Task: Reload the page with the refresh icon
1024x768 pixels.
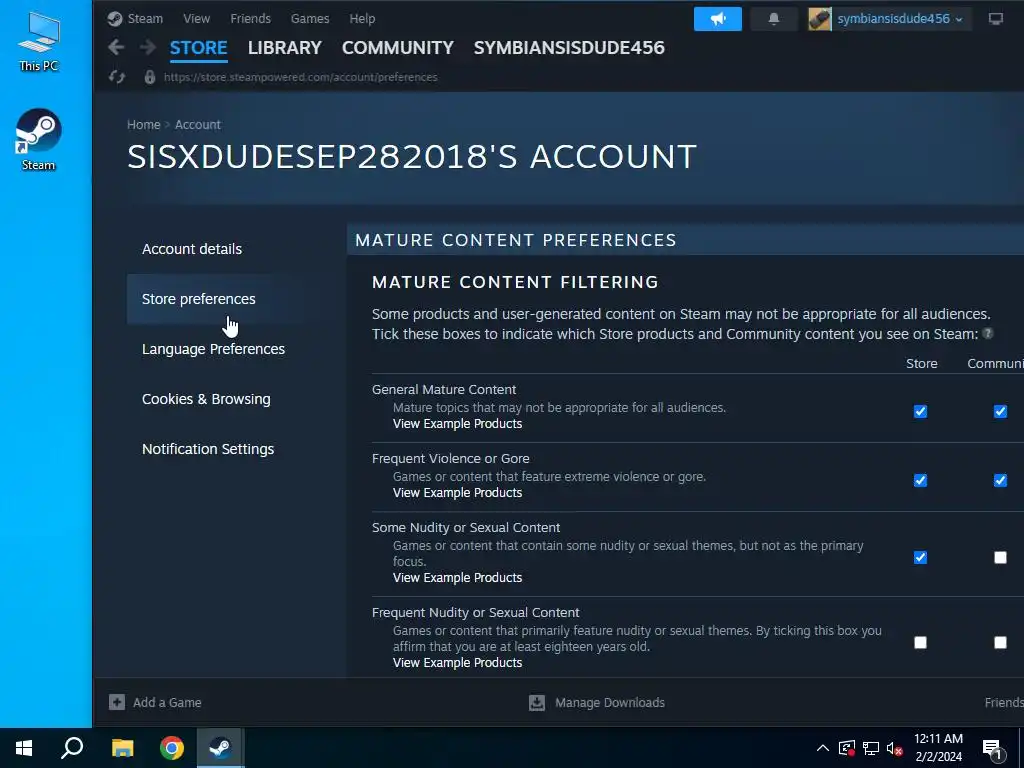Action: point(117,77)
